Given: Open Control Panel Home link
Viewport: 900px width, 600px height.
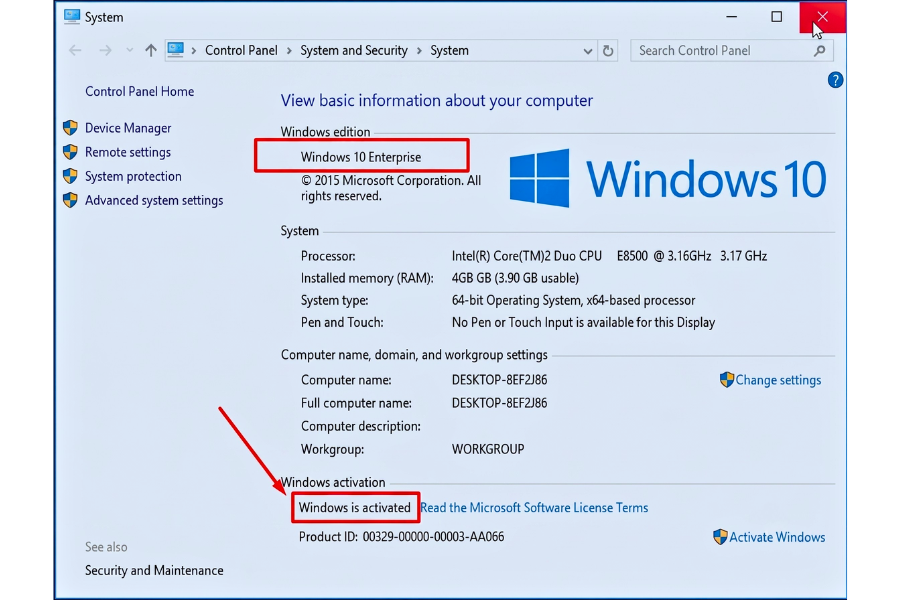Looking at the screenshot, I should pos(139,91).
